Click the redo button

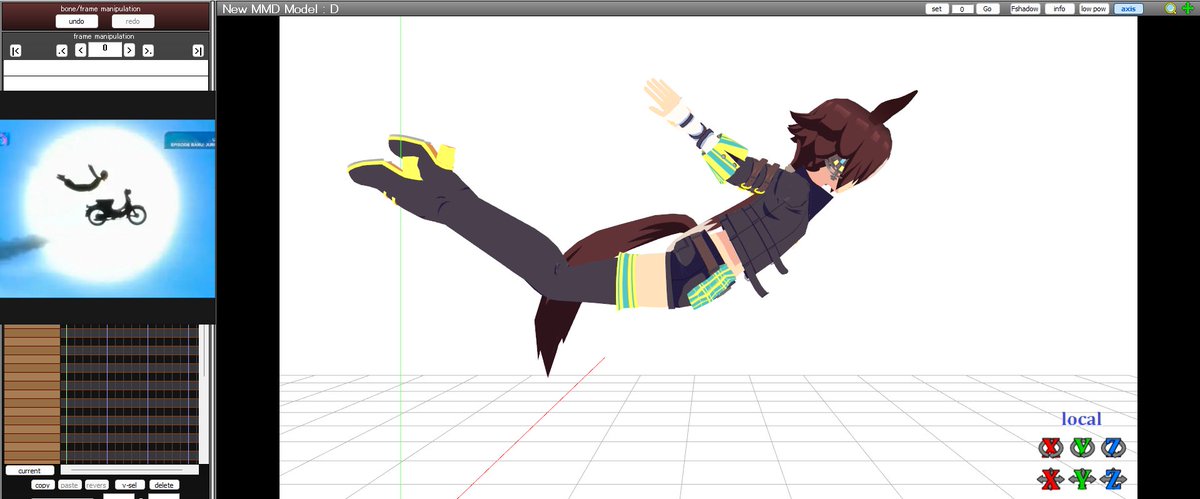[x=133, y=21]
